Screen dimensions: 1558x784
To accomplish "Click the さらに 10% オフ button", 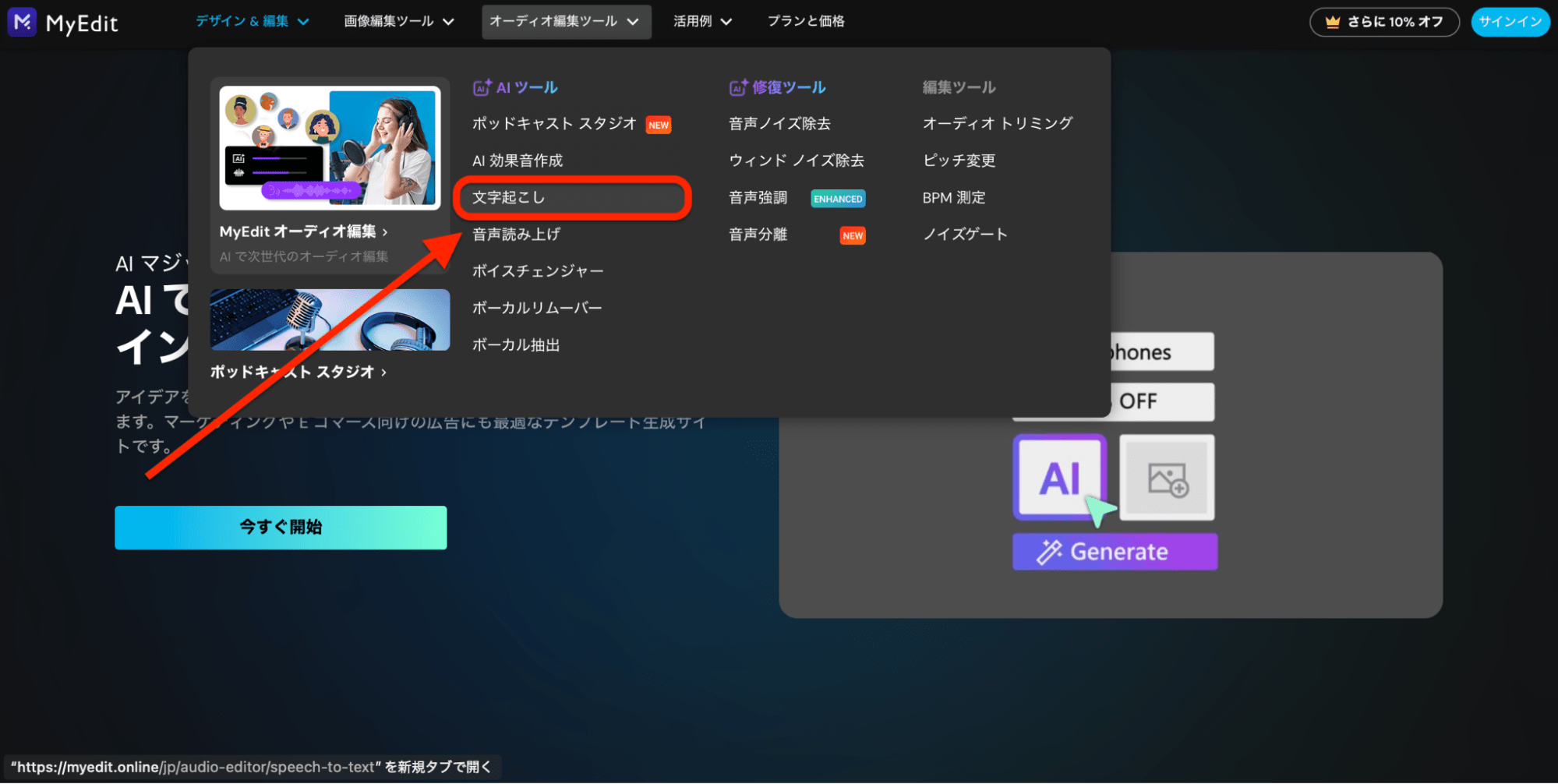I will coord(1384,22).
